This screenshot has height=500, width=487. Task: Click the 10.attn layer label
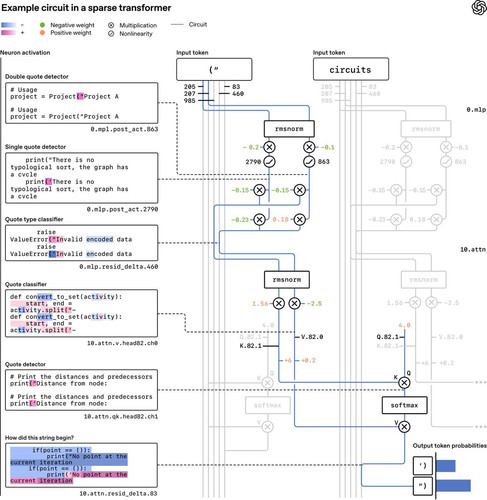click(473, 249)
